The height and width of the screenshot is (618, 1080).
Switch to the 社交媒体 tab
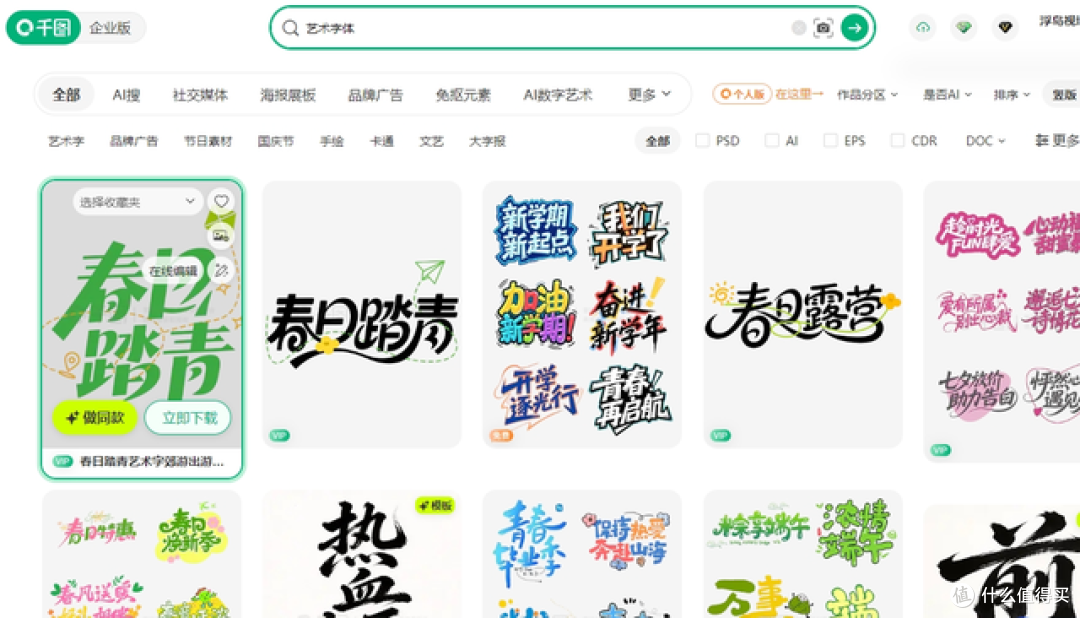200,94
